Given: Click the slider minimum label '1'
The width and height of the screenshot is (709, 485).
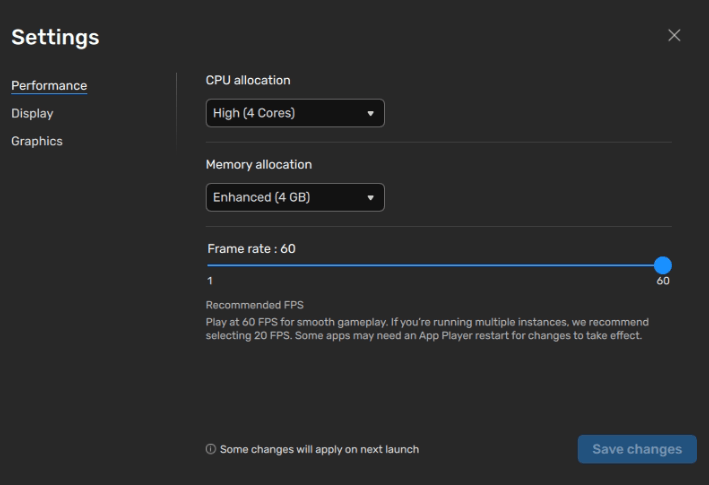Looking at the screenshot, I should point(210,281).
